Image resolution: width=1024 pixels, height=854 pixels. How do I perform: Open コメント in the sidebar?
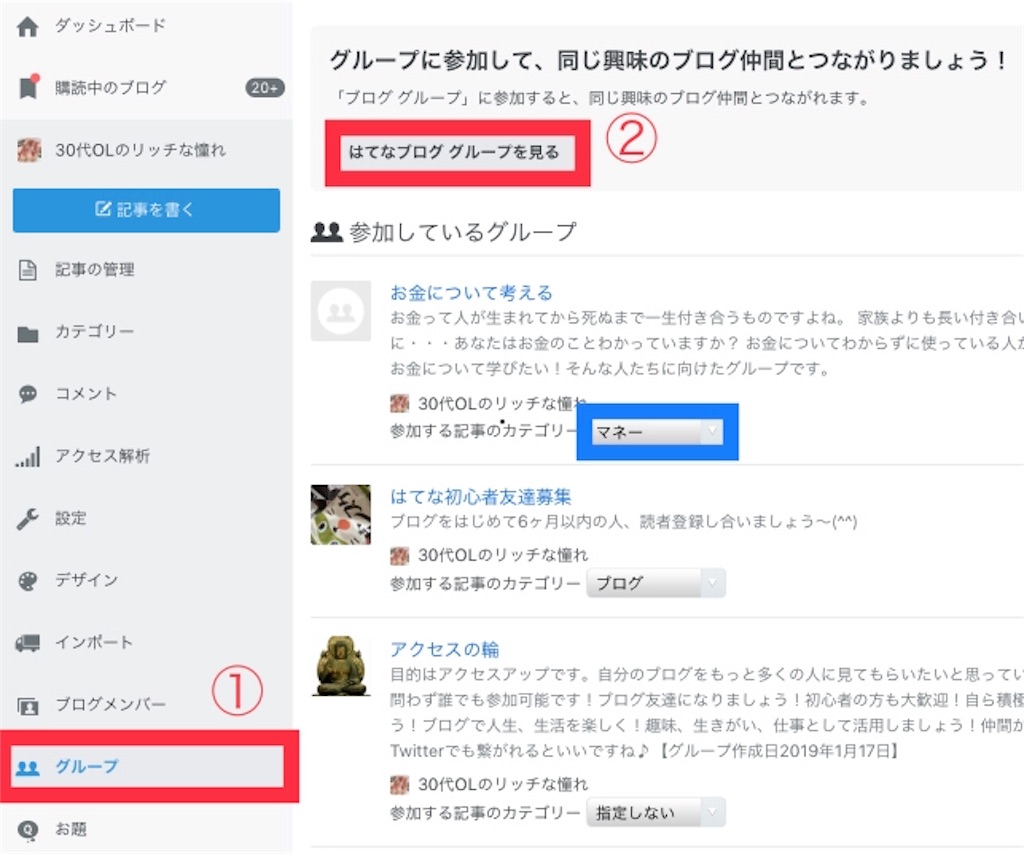[86, 394]
